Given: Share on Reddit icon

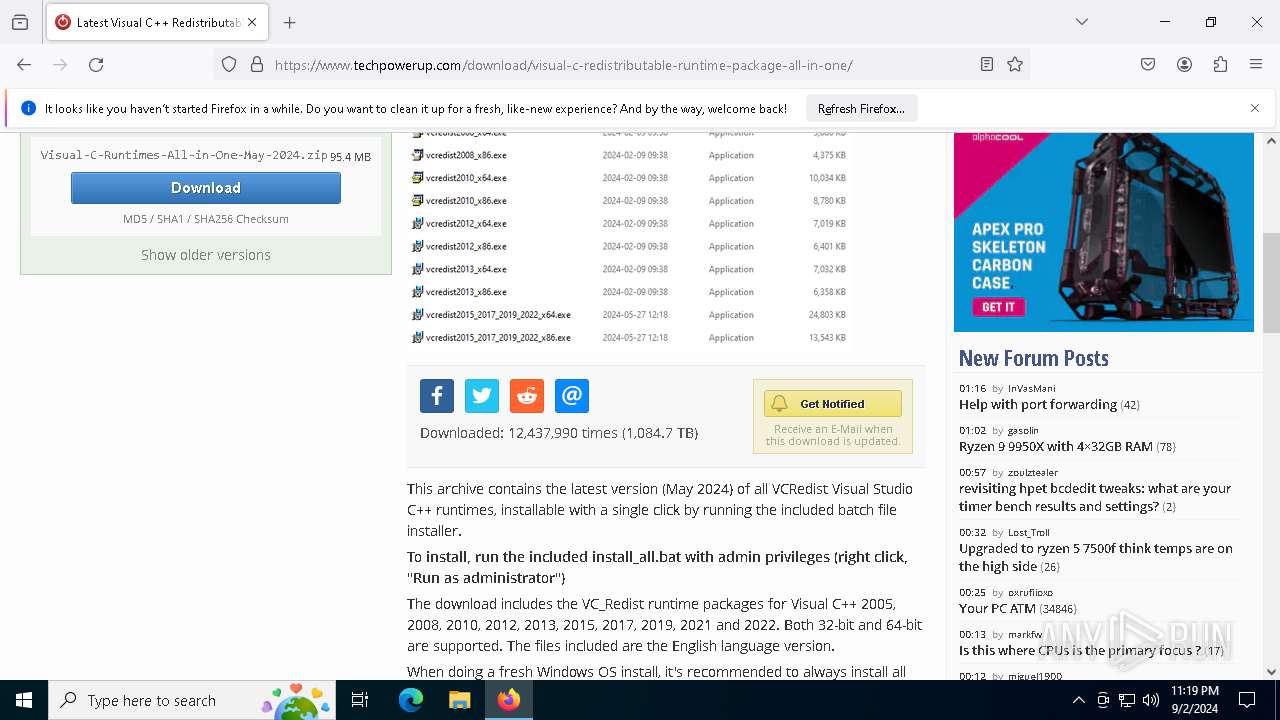Looking at the screenshot, I should click(x=527, y=396).
